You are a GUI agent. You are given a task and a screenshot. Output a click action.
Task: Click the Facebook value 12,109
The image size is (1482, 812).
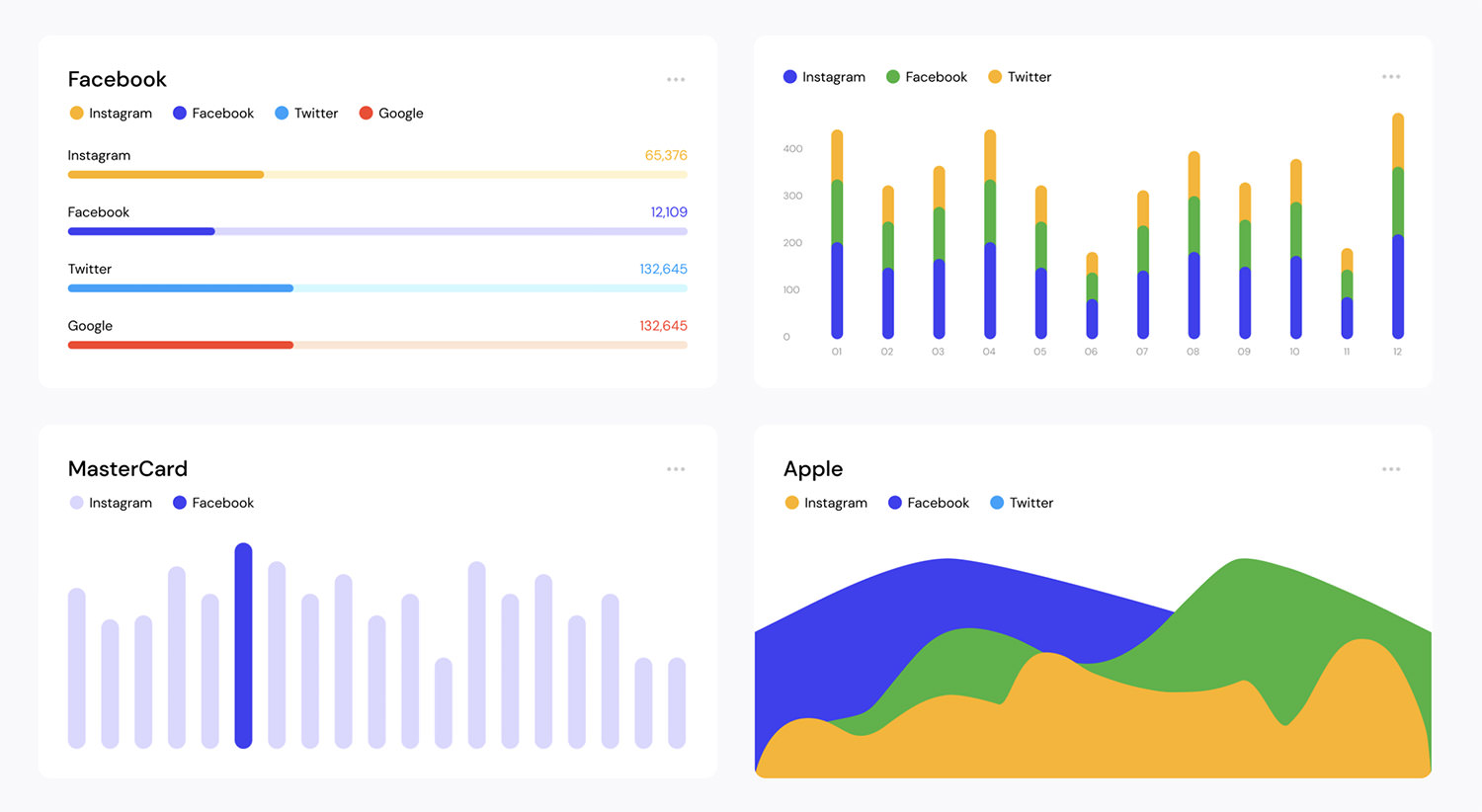tap(669, 212)
